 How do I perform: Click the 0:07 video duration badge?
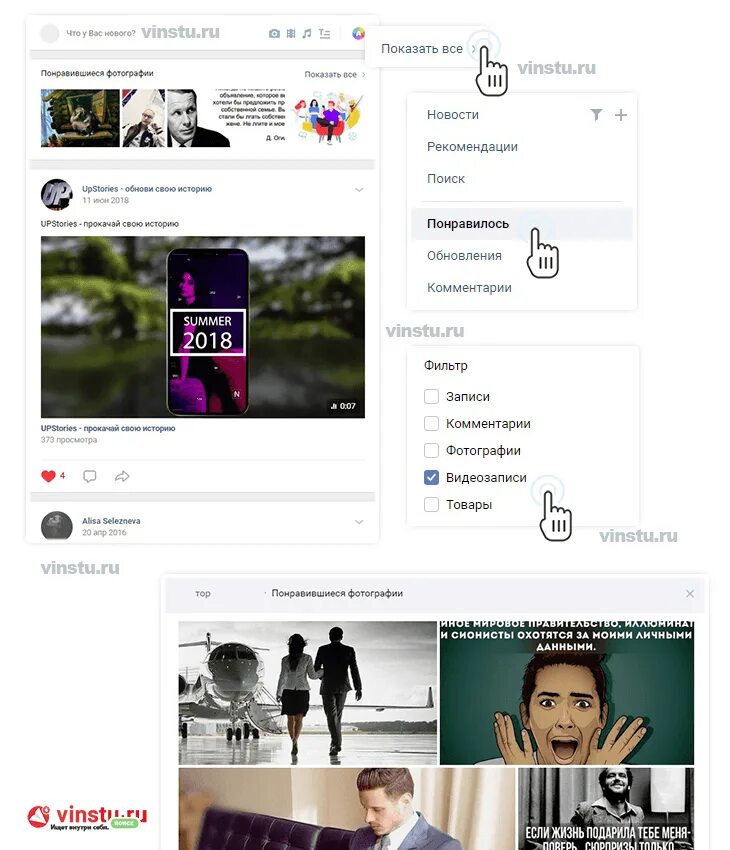(343, 406)
